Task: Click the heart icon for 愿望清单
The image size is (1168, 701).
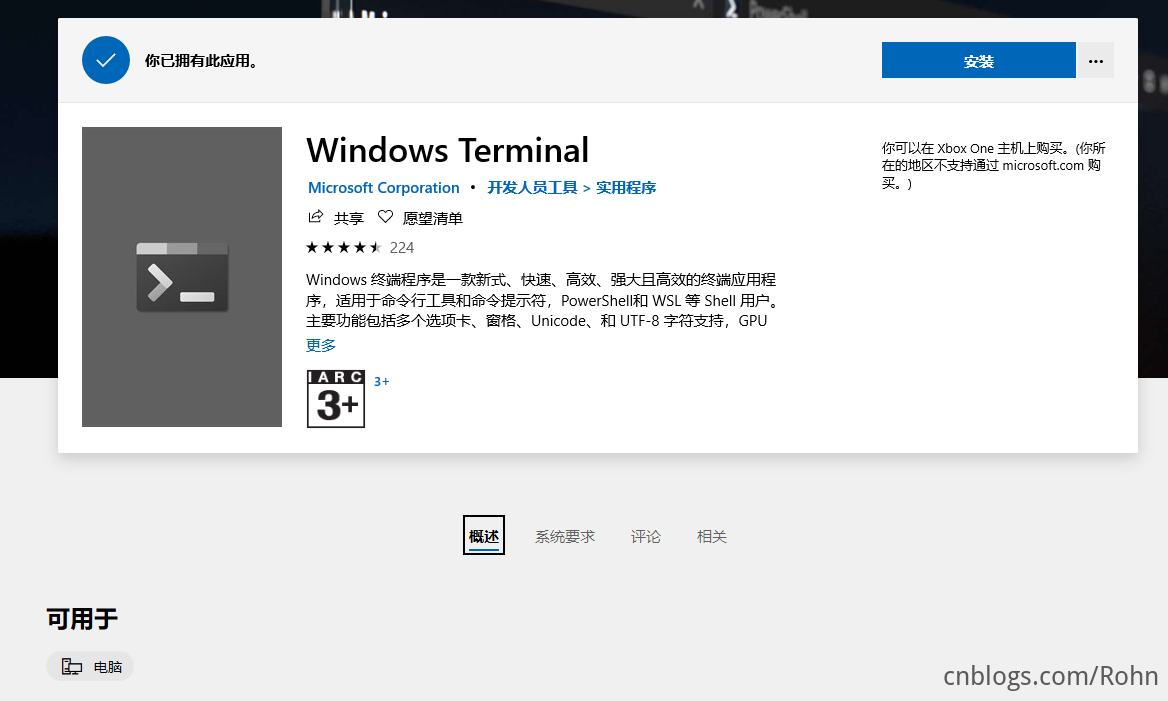Action: pyautogui.click(x=385, y=217)
